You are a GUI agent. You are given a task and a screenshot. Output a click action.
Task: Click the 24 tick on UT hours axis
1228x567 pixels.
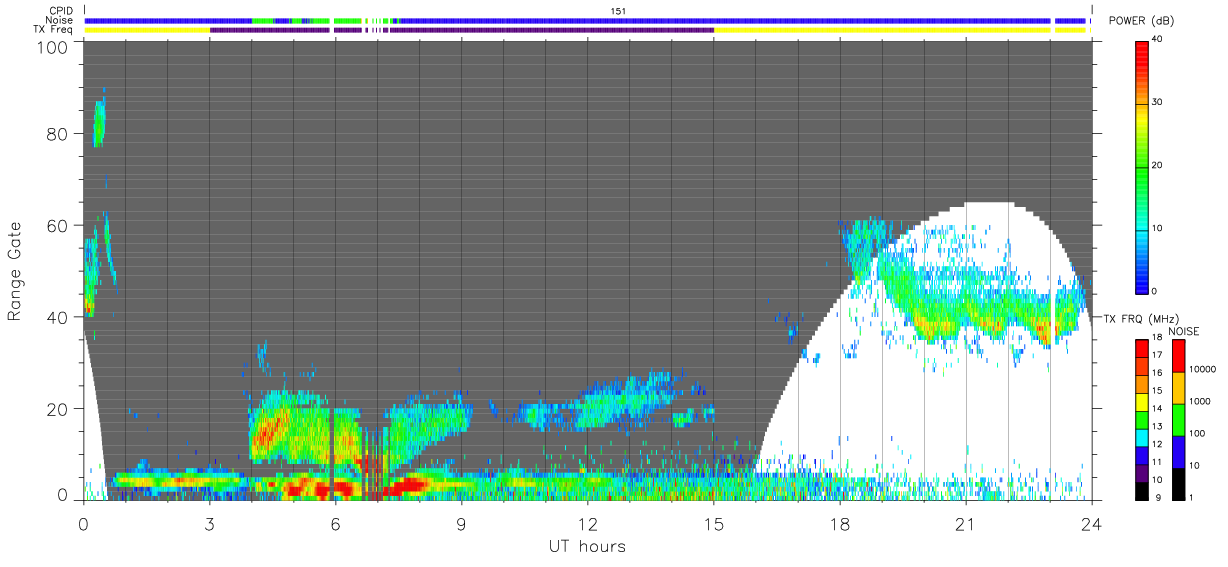tap(1092, 522)
